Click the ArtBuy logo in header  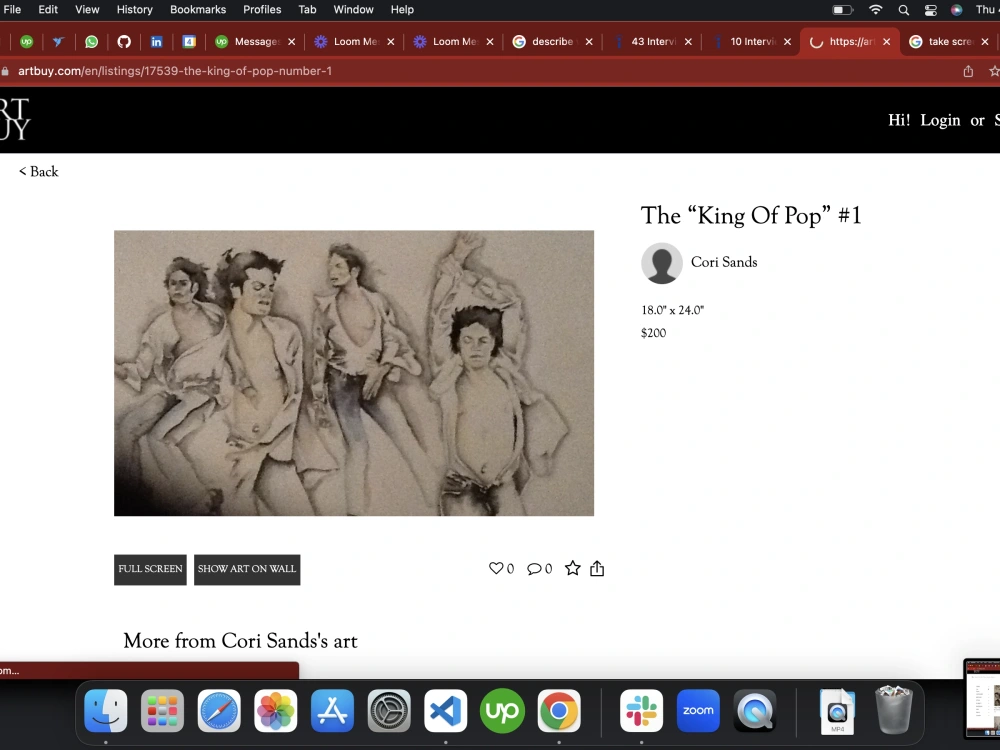click(x=13, y=119)
